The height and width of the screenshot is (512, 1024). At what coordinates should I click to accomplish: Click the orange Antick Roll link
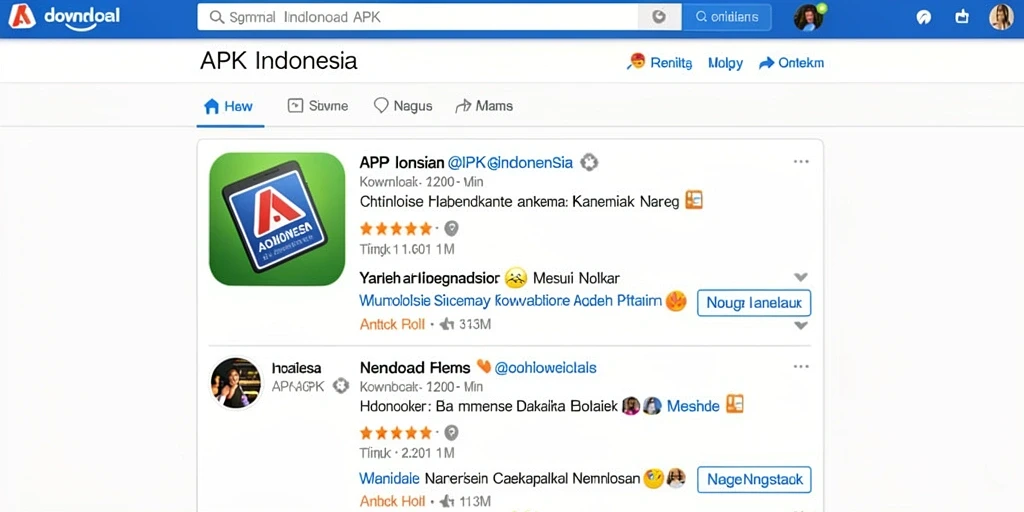point(392,324)
